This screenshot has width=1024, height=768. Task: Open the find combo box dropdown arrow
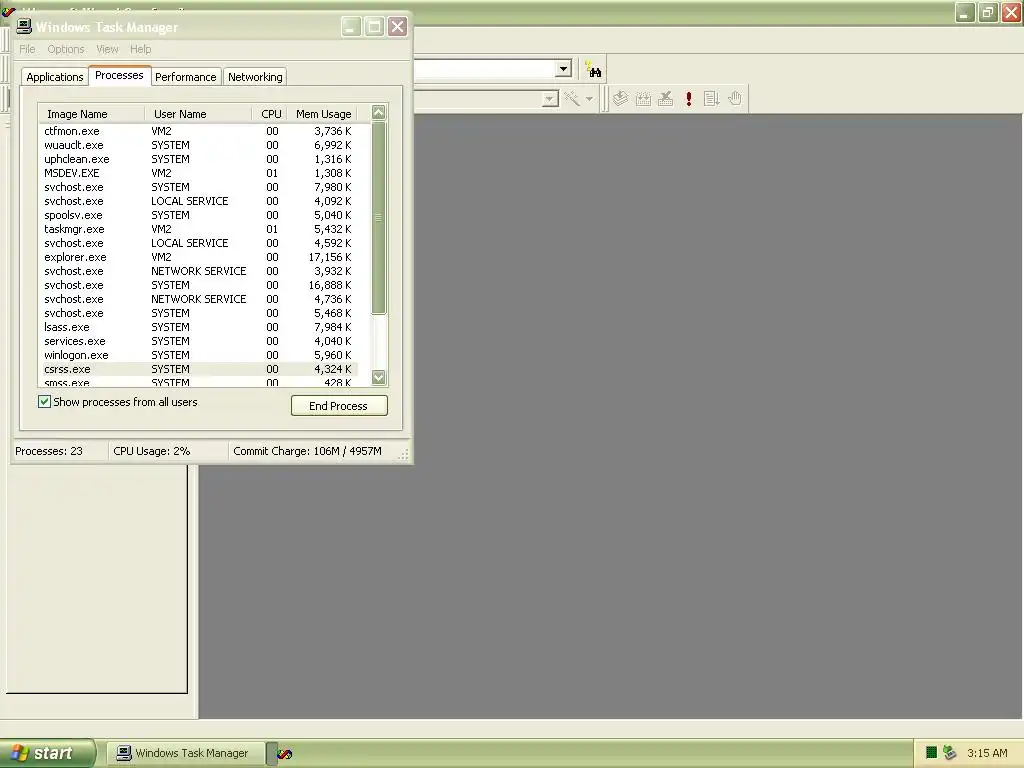click(564, 69)
